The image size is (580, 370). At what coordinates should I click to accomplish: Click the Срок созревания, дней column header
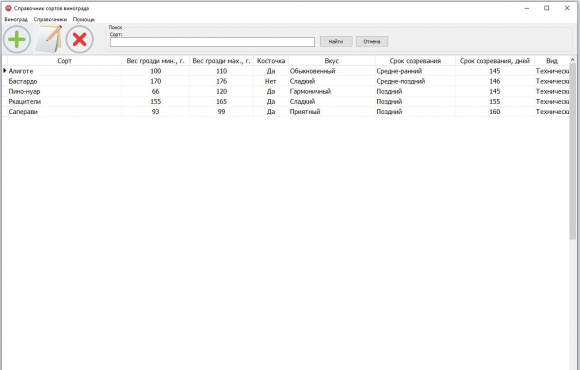pos(495,61)
